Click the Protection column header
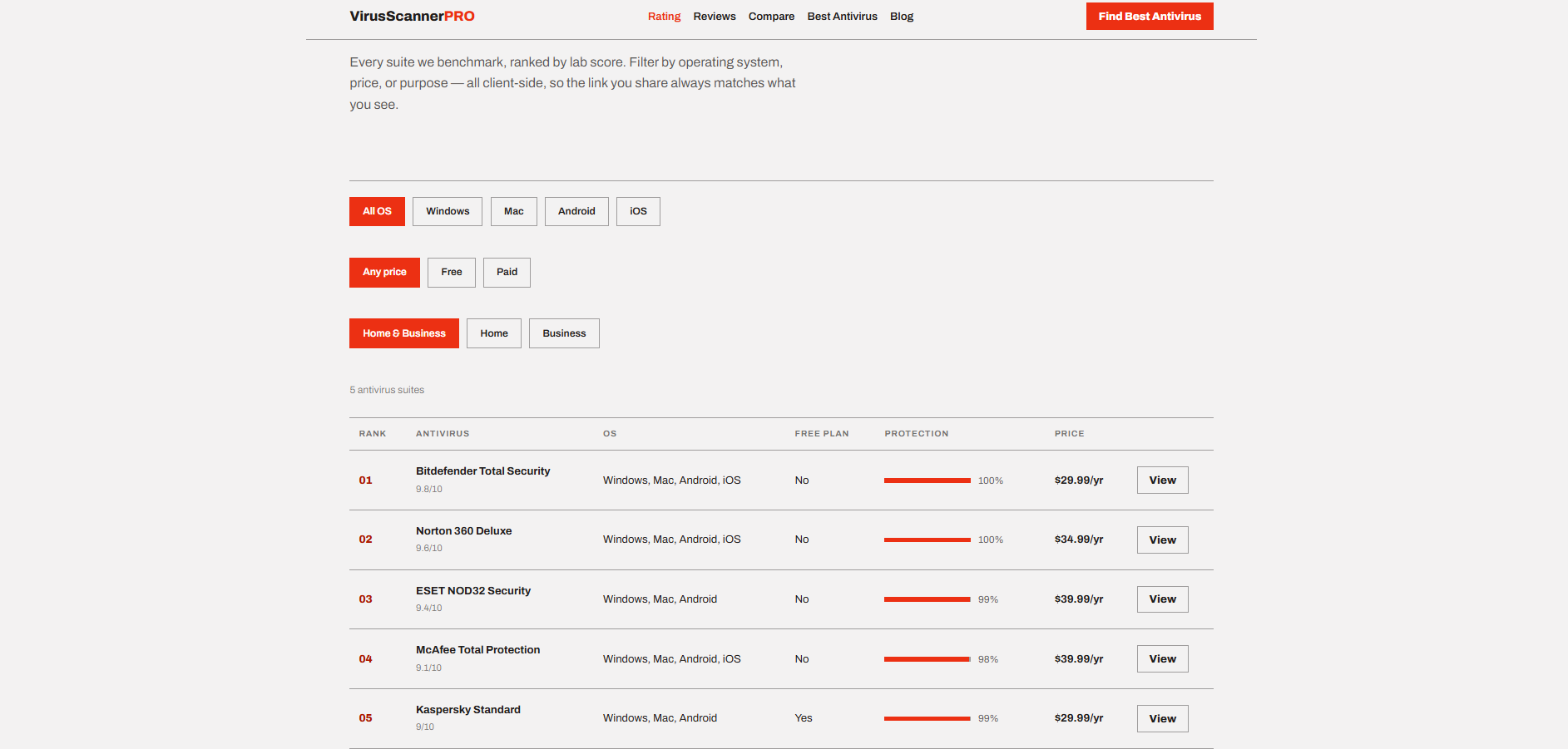The height and width of the screenshot is (749, 1568). (916, 434)
